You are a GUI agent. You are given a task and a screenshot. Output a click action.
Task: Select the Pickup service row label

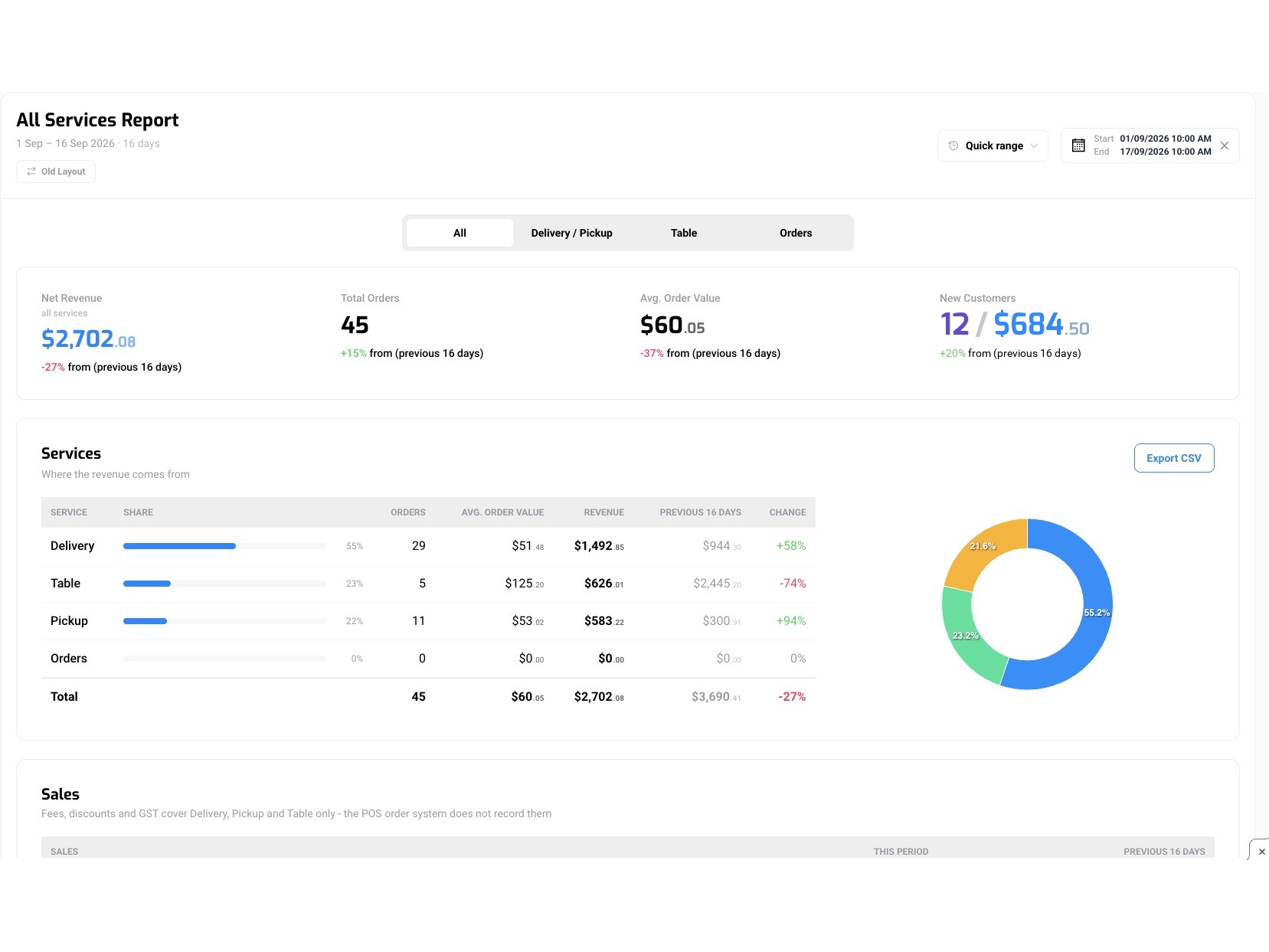point(69,621)
